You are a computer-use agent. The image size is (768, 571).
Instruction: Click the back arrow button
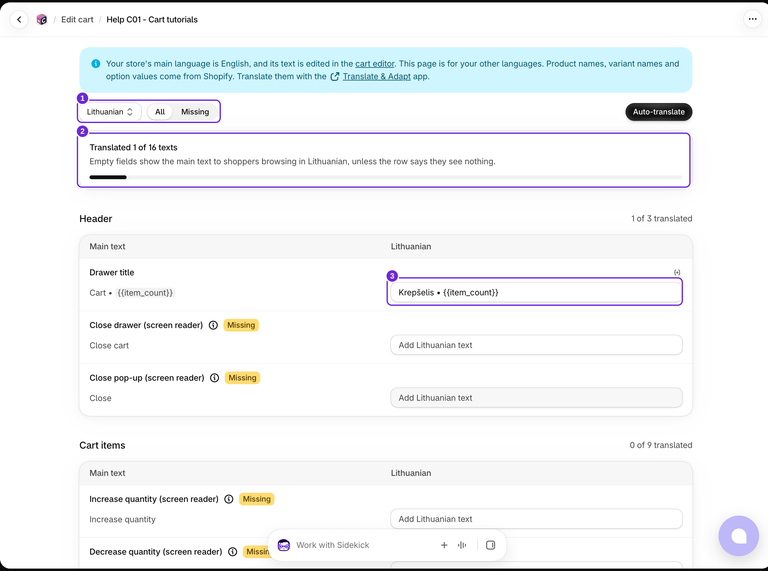pyautogui.click(x=19, y=20)
